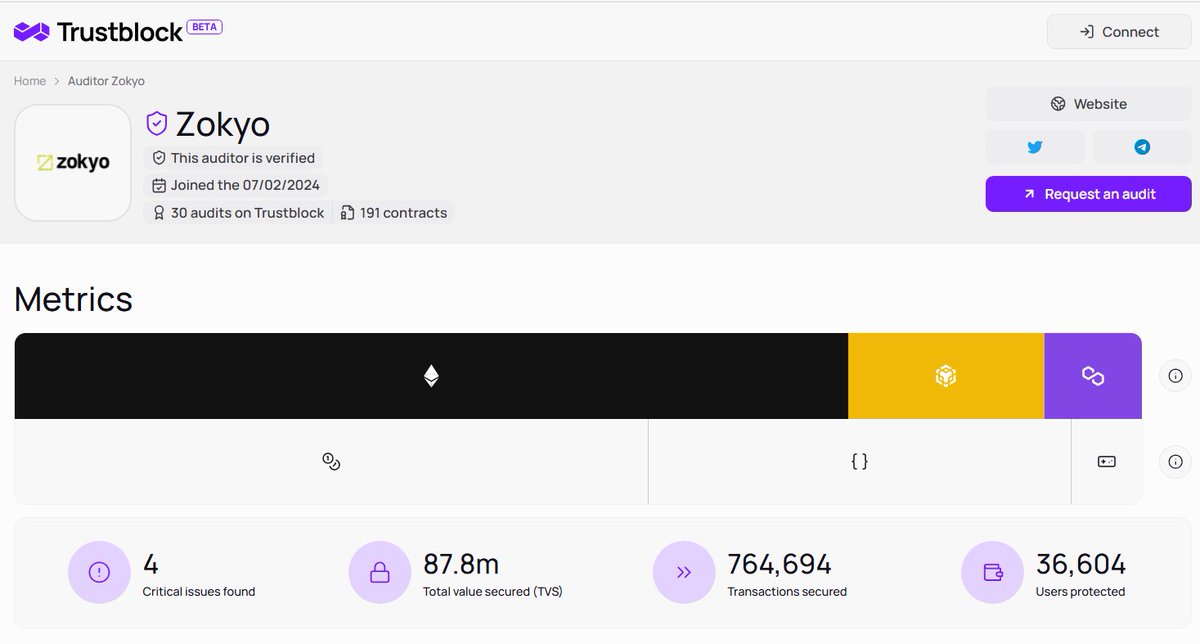The width and height of the screenshot is (1200, 644).
Task: Click the critical issues exclamation icon
Action: click(x=99, y=573)
